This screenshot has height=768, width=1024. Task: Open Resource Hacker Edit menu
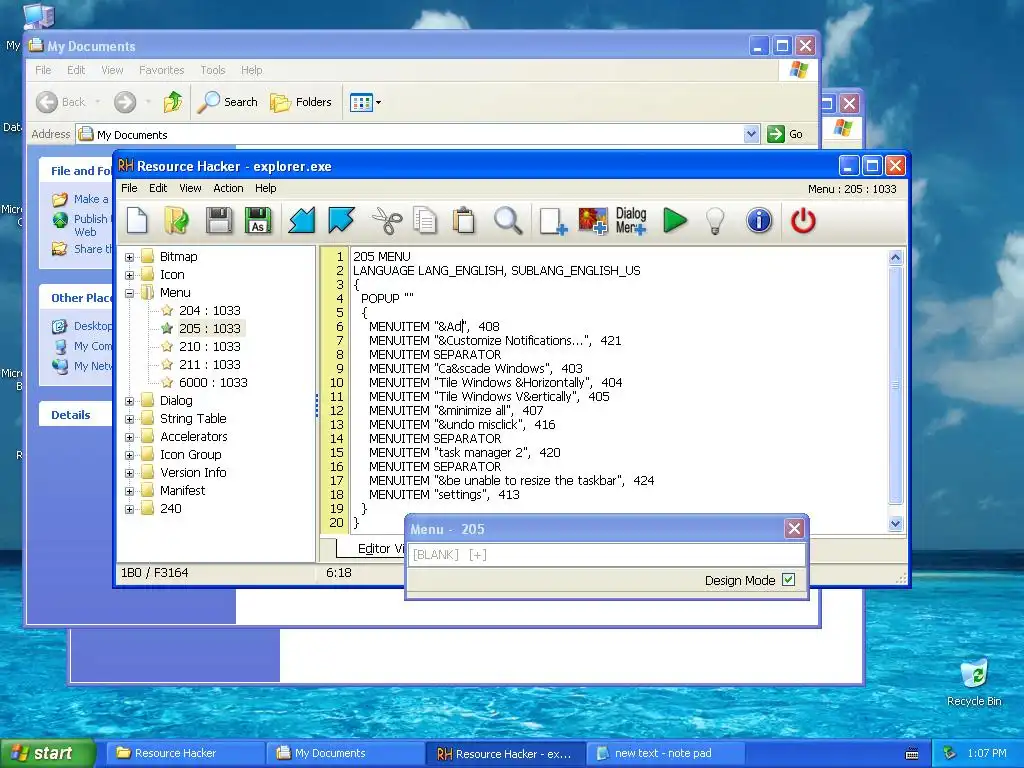(158, 188)
